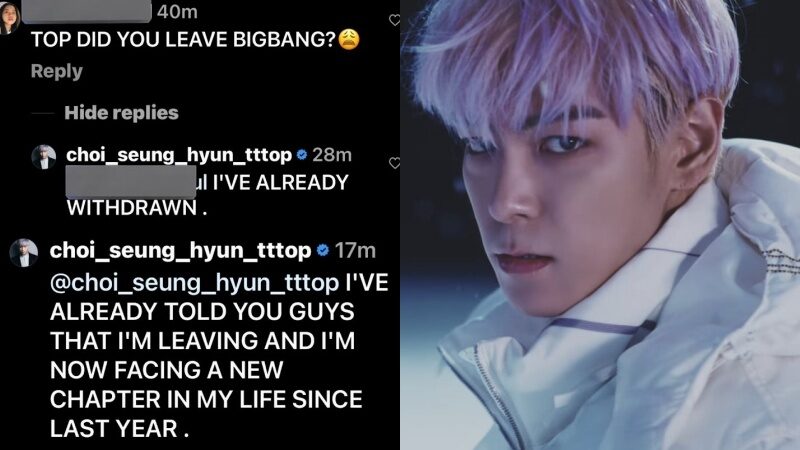Click the 40m timestamp
Viewport: 800px width, 450px height.
[x=177, y=12]
